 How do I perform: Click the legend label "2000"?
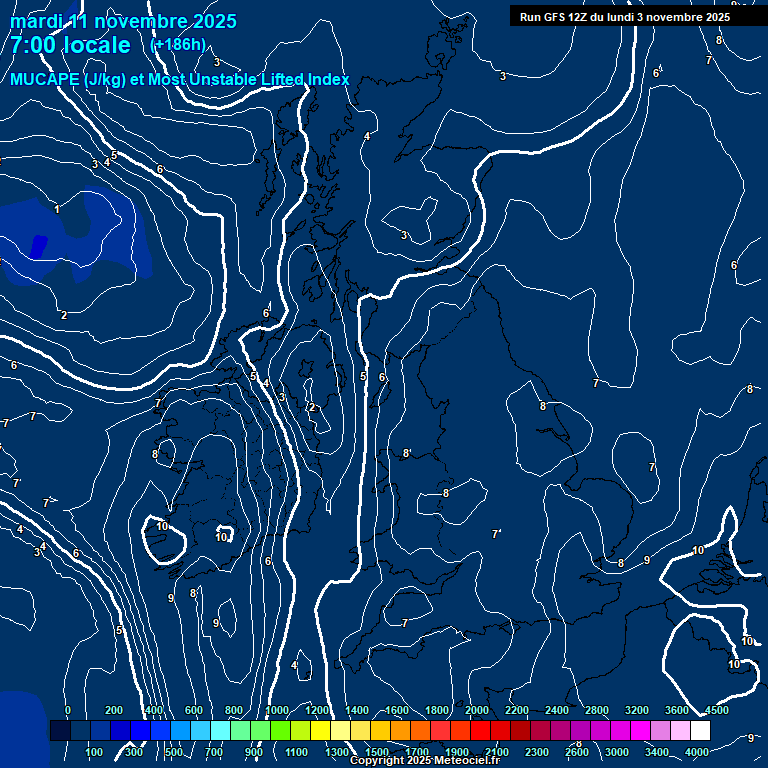[x=477, y=710]
